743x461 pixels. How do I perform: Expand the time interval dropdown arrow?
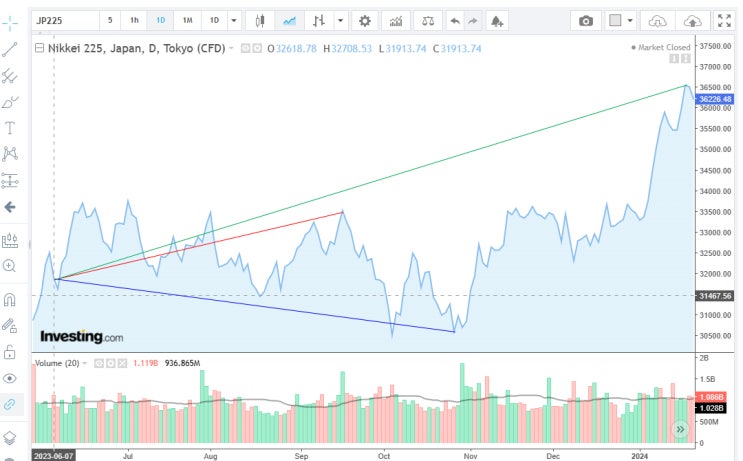tap(234, 21)
